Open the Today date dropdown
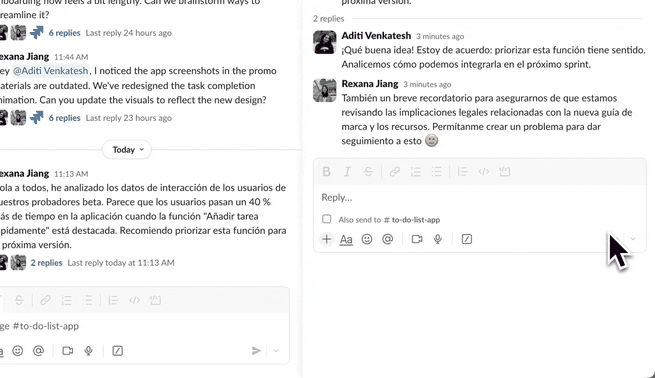655x378 pixels. point(127,150)
